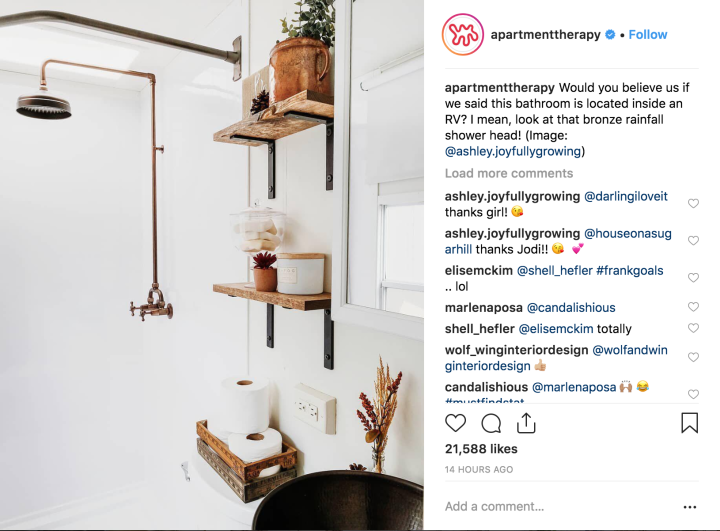Visit the @darlingiloveit mention

tap(625, 197)
